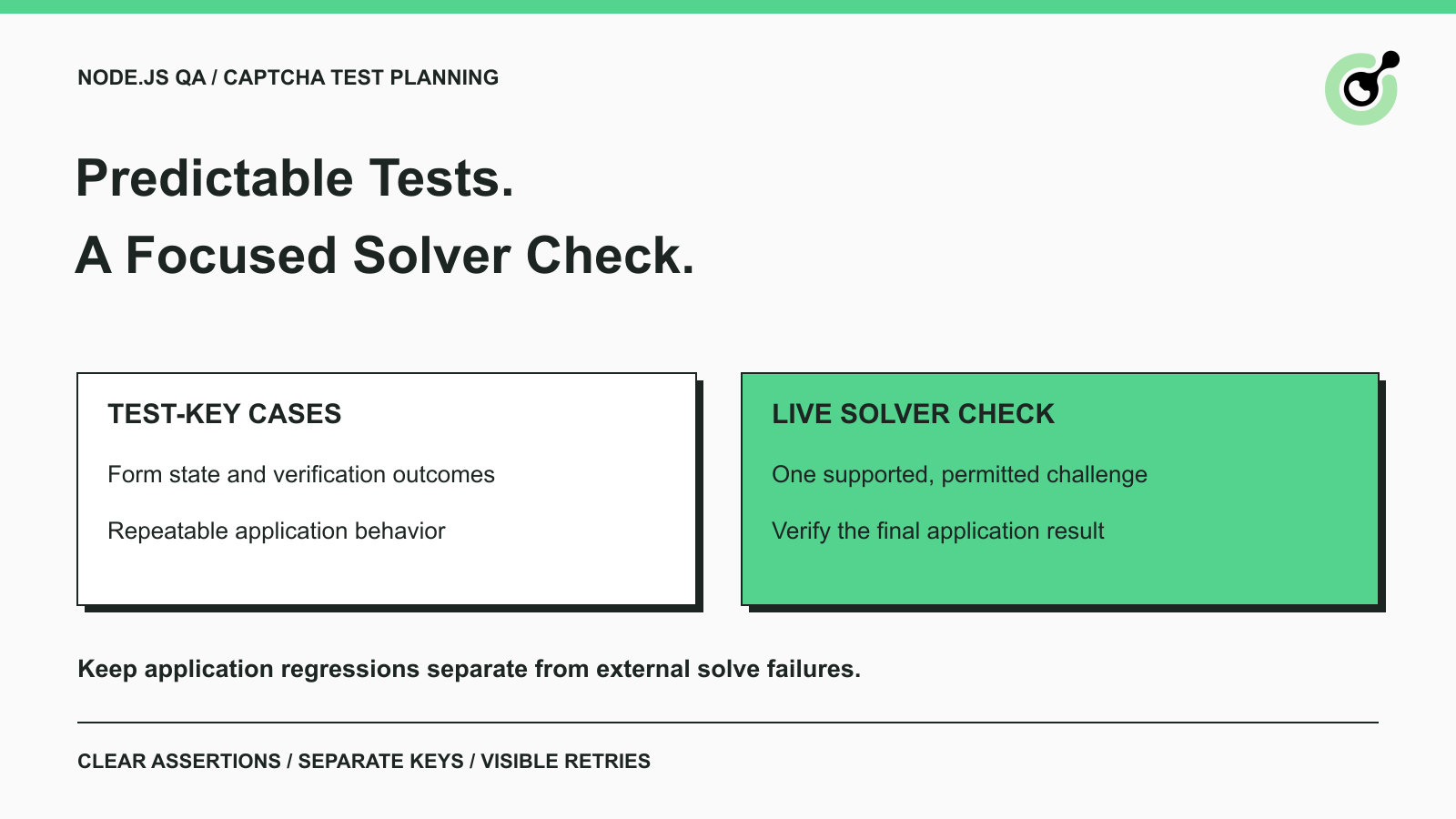Click 'Form state and verification outcomes' text
Screen dimensions: 1456x819
(301, 474)
